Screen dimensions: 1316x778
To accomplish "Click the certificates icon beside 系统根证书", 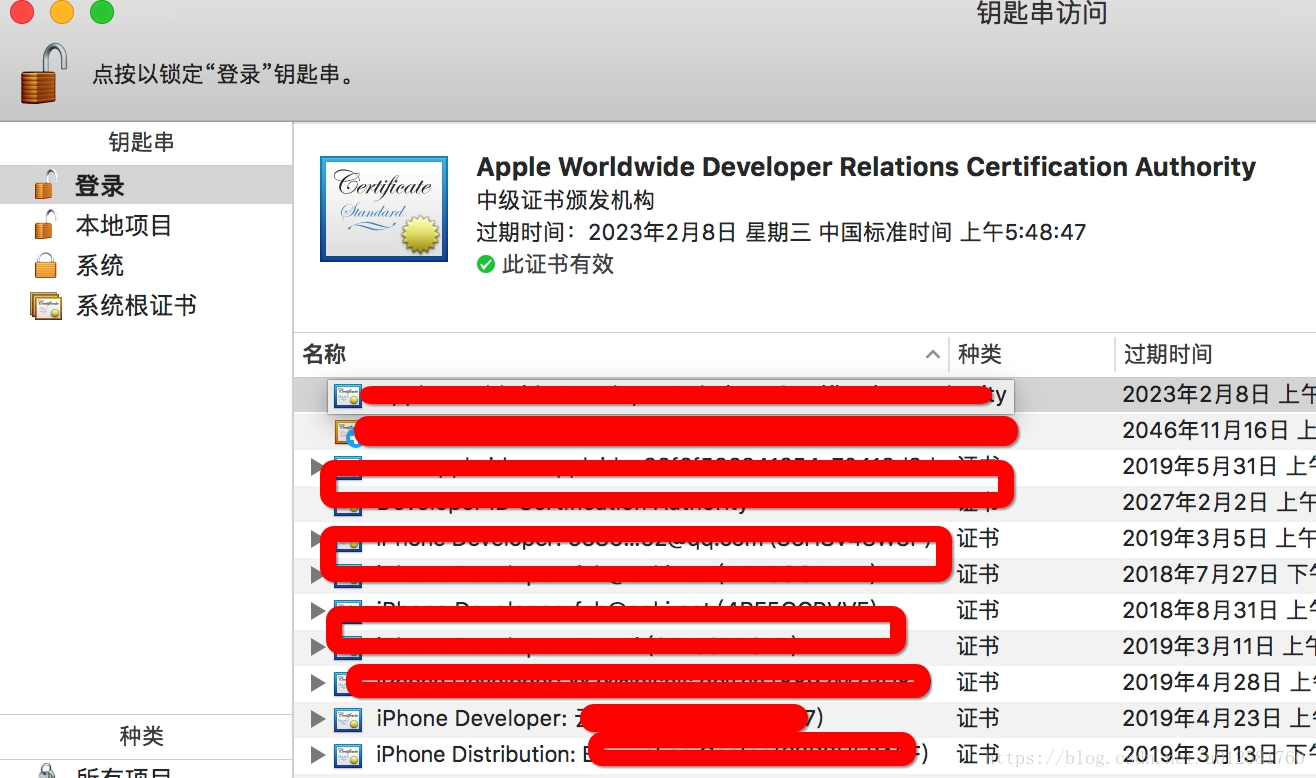I will 47,306.
